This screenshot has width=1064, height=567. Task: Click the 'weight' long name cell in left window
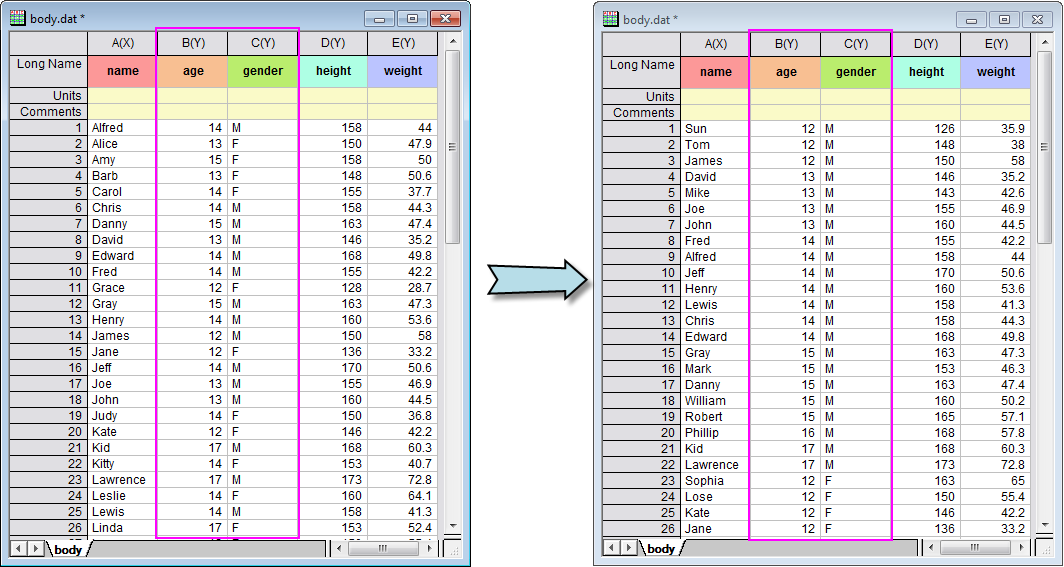coord(403,71)
